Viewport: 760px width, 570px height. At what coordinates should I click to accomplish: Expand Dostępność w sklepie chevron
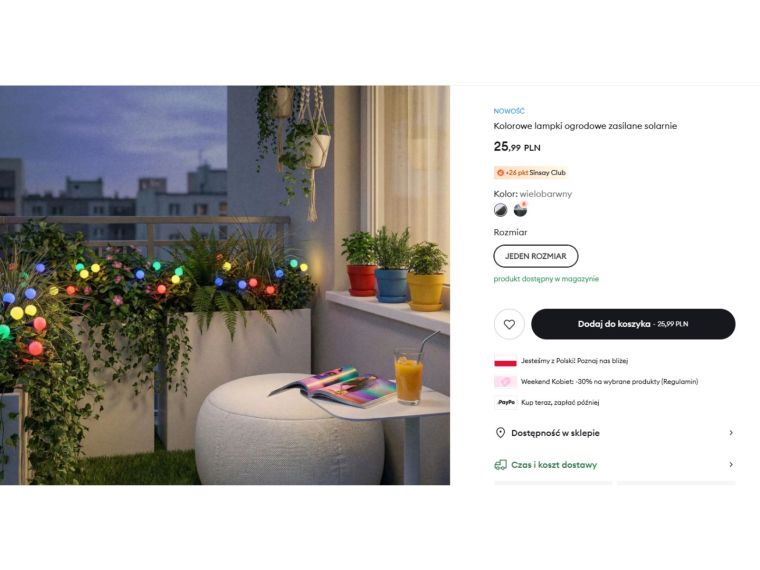tap(731, 433)
